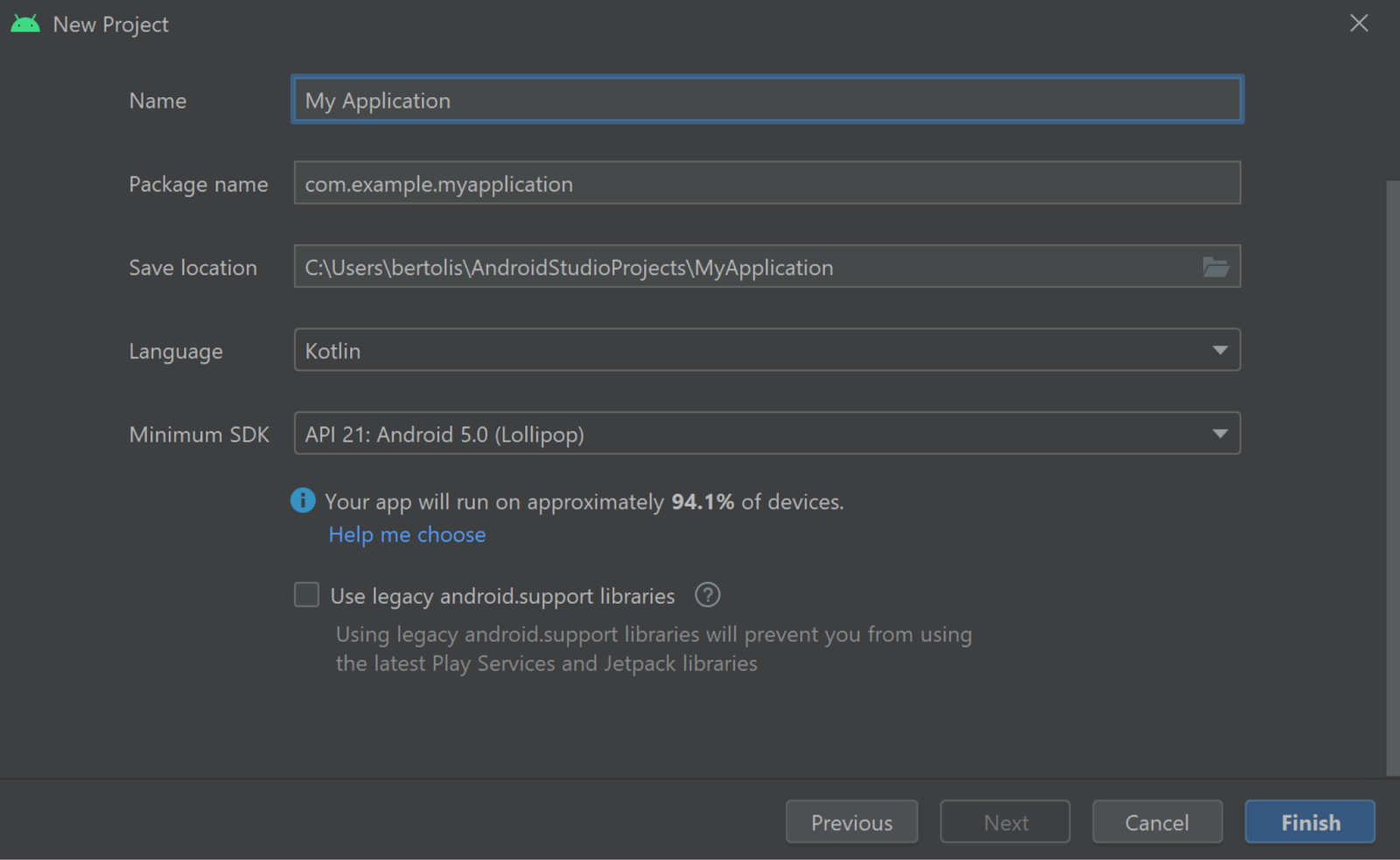Image resolution: width=1400 pixels, height=860 pixels.
Task: Close the New Project dialog
Action: pyautogui.click(x=1359, y=24)
